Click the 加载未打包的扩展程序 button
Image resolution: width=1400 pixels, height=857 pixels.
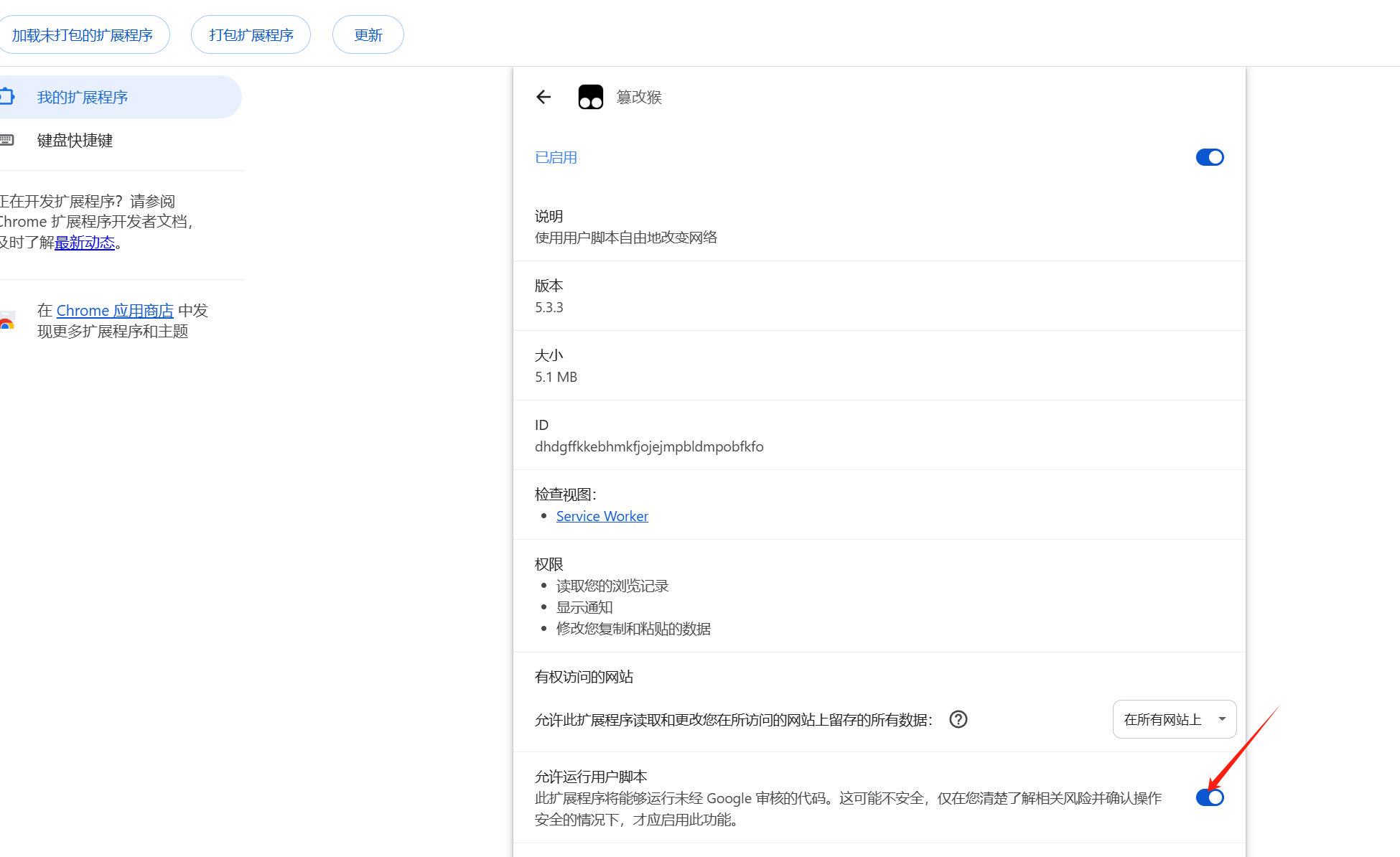point(85,34)
